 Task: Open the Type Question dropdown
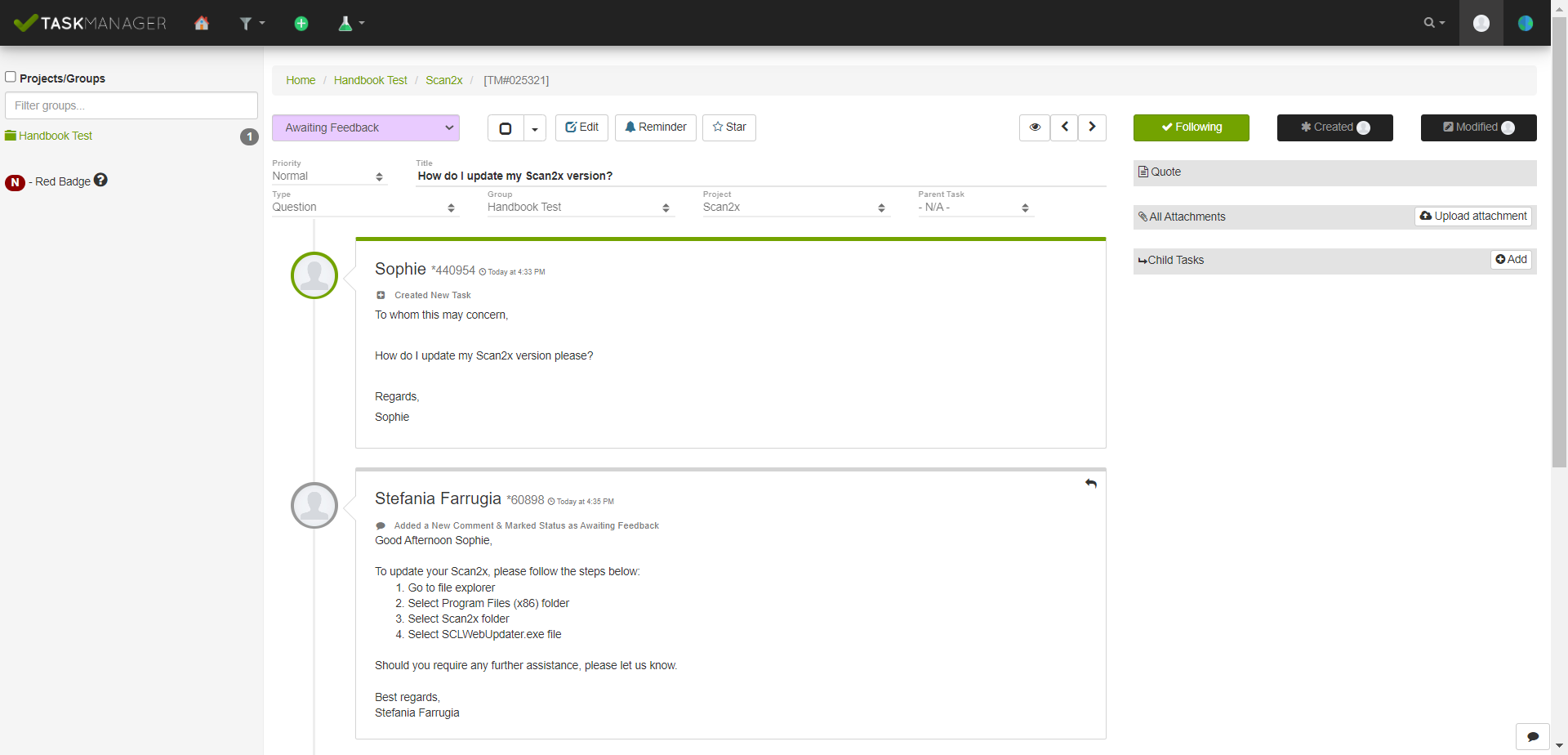[364, 208]
